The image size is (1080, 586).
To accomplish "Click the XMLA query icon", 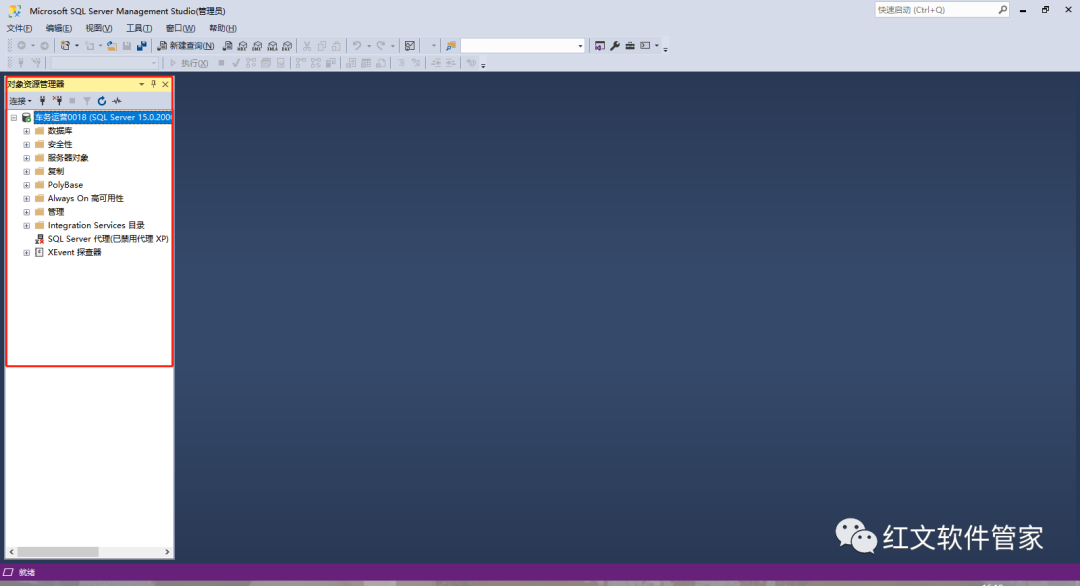I will tap(273, 45).
